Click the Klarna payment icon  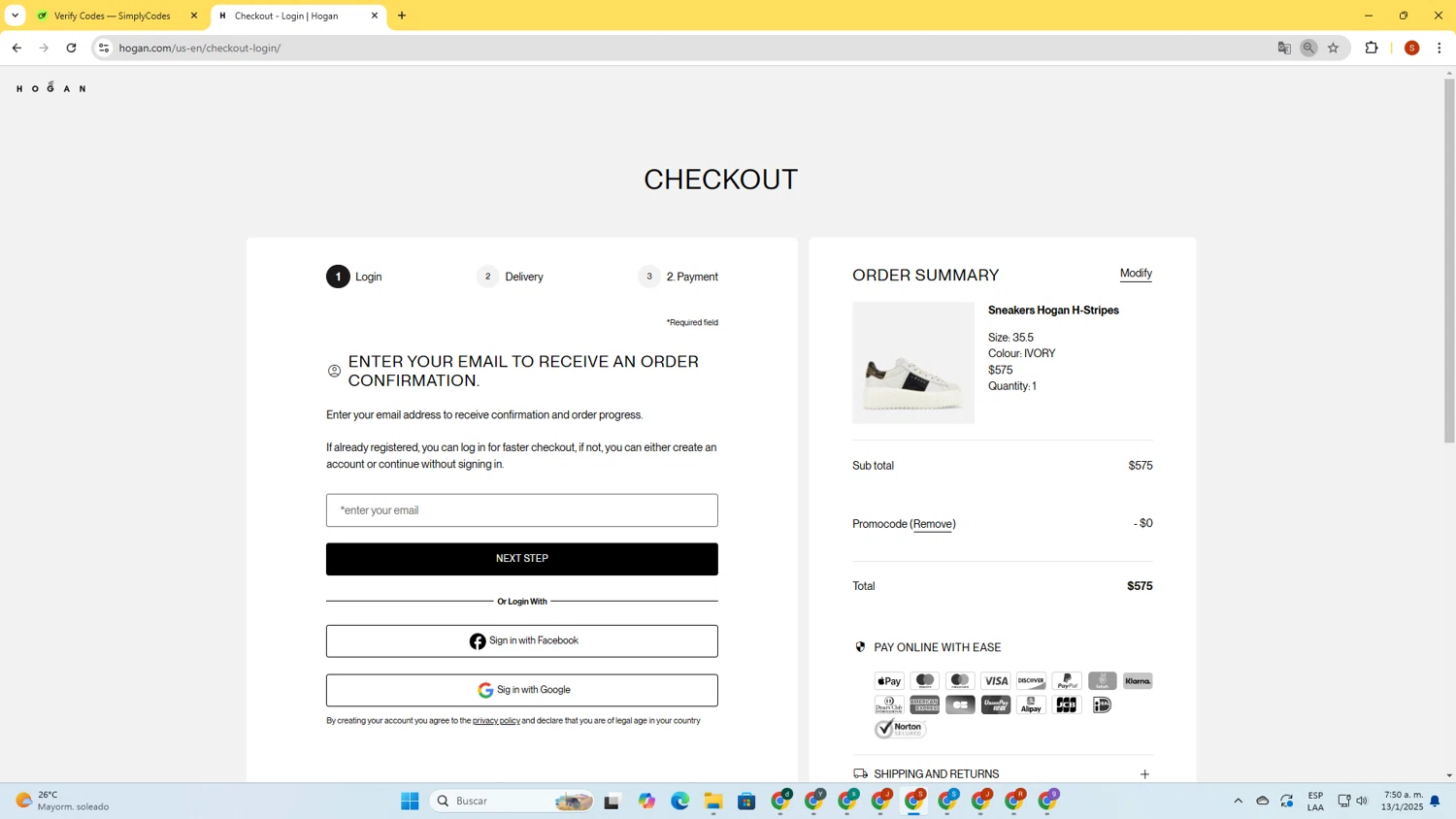tap(1138, 681)
